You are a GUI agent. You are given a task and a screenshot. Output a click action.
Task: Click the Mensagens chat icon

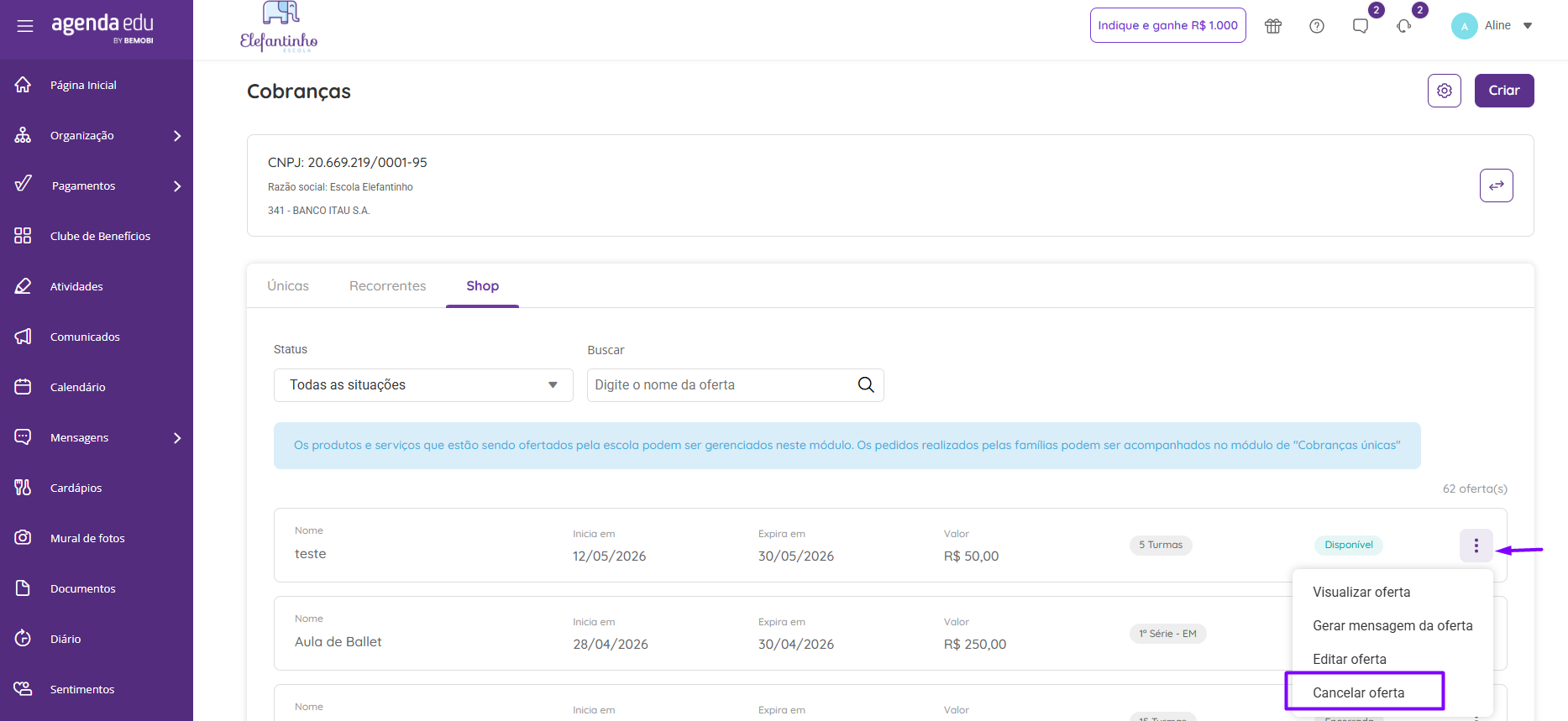tap(23, 437)
